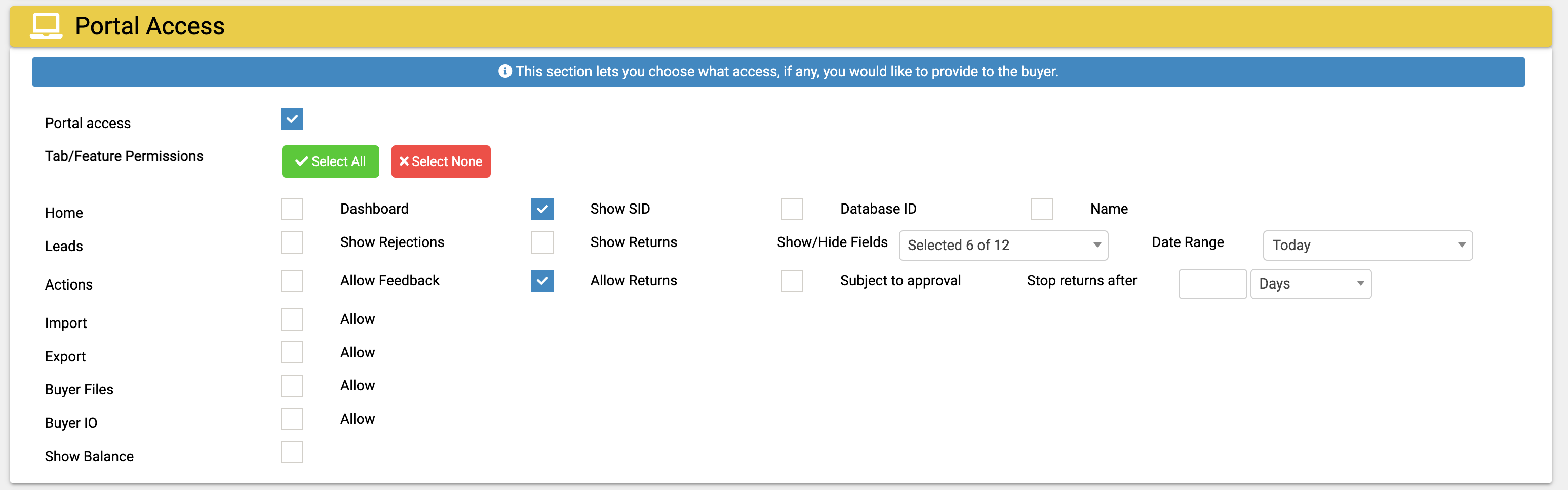
Task: Check the Import Allow checkbox
Action: click(292, 319)
